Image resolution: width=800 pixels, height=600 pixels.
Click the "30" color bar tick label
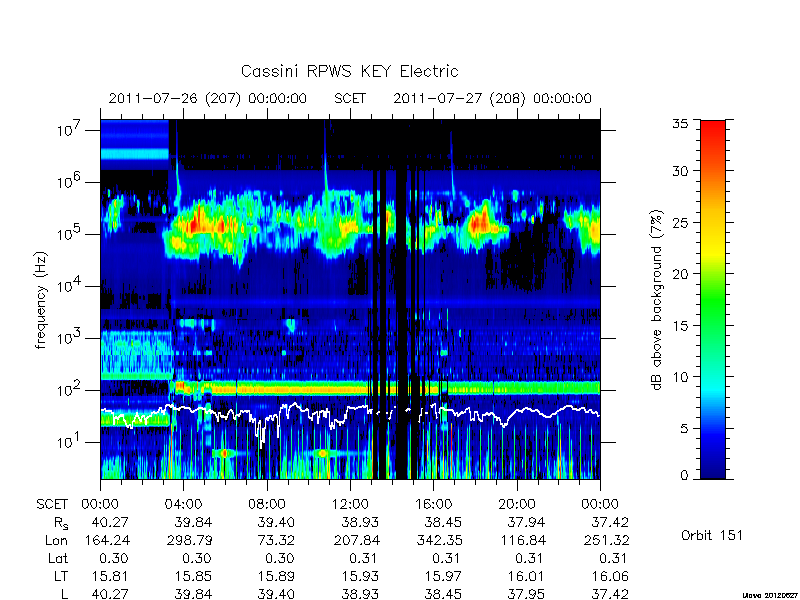pyautogui.click(x=680, y=170)
